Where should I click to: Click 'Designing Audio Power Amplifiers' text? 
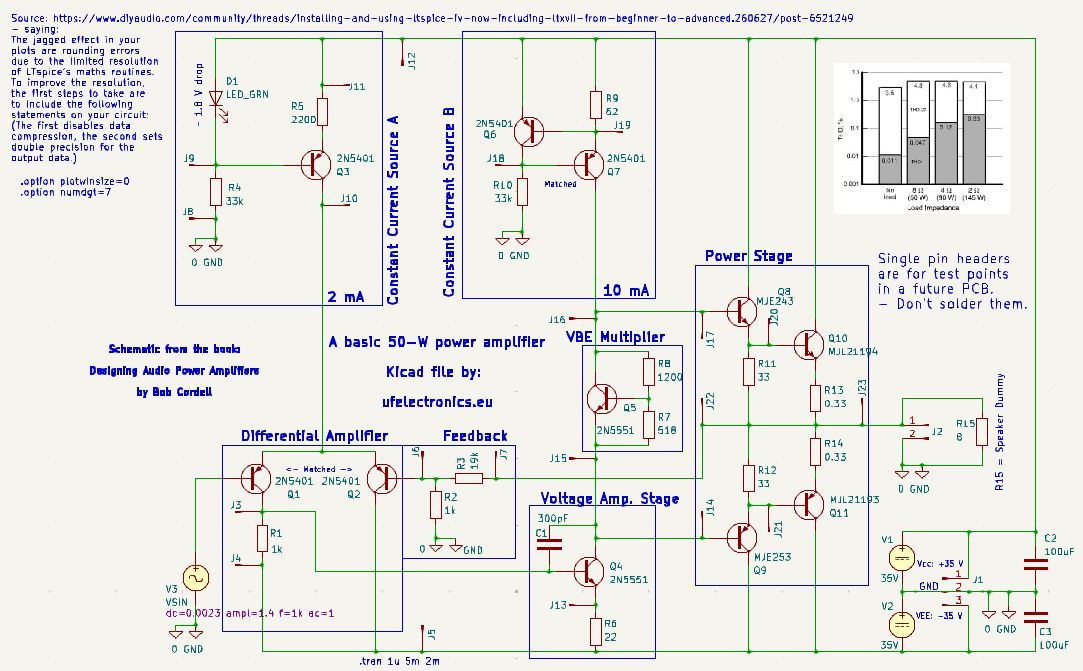pos(174,370)
